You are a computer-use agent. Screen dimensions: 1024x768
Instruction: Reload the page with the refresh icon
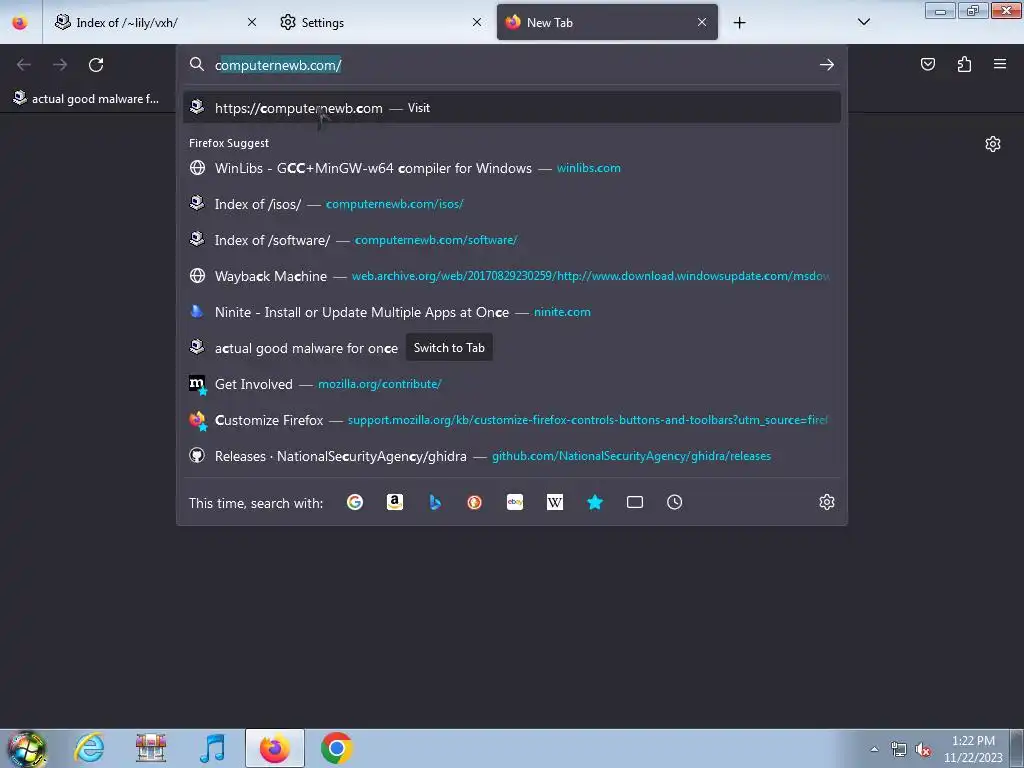point(96,65)
